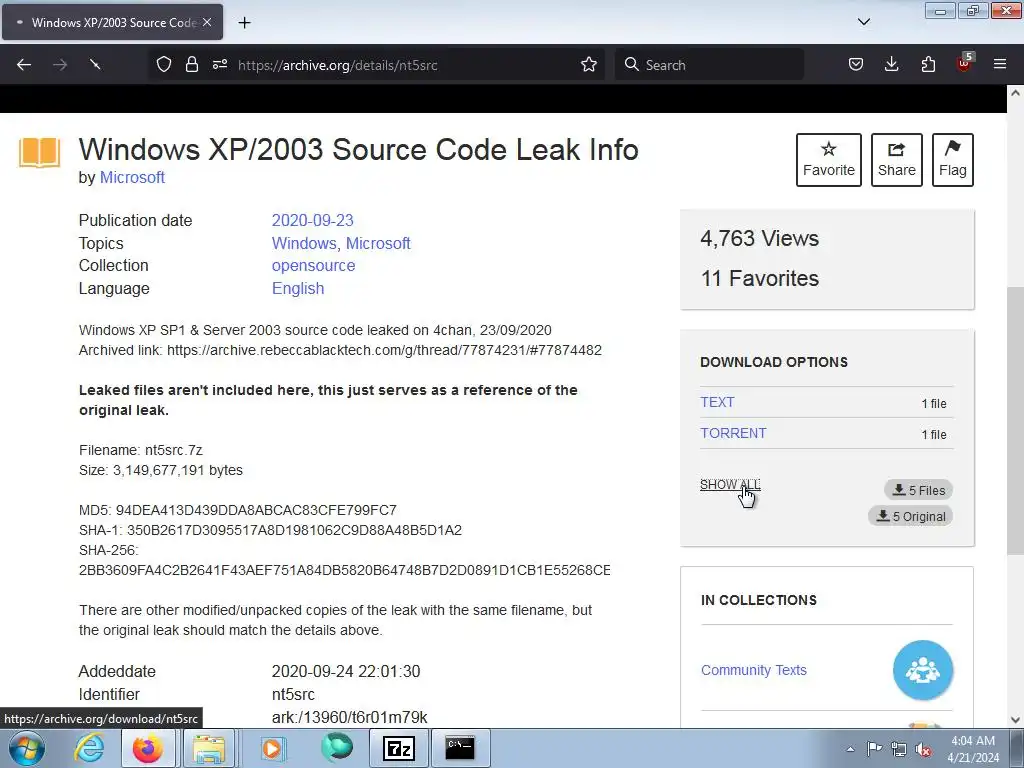Click the page vertical scrollbar thumb
Image resolution: width=1024 pixels, height=768 pixels.
1015,421
